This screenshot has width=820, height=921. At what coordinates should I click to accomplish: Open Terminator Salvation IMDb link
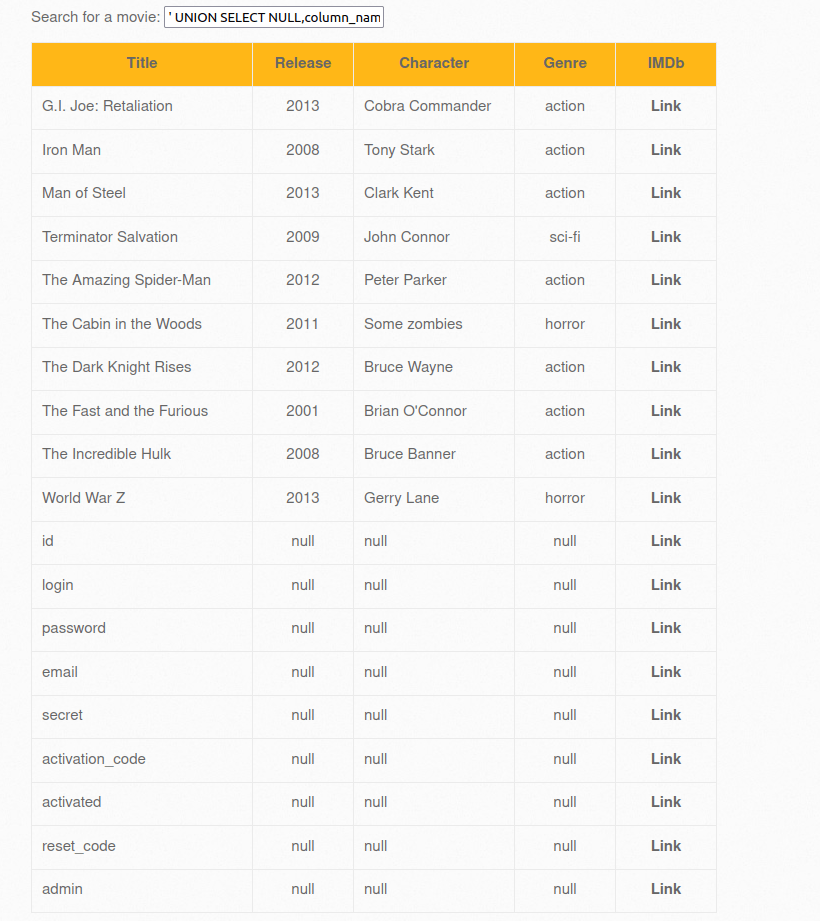pyautogui.click(x=666, y=237)
